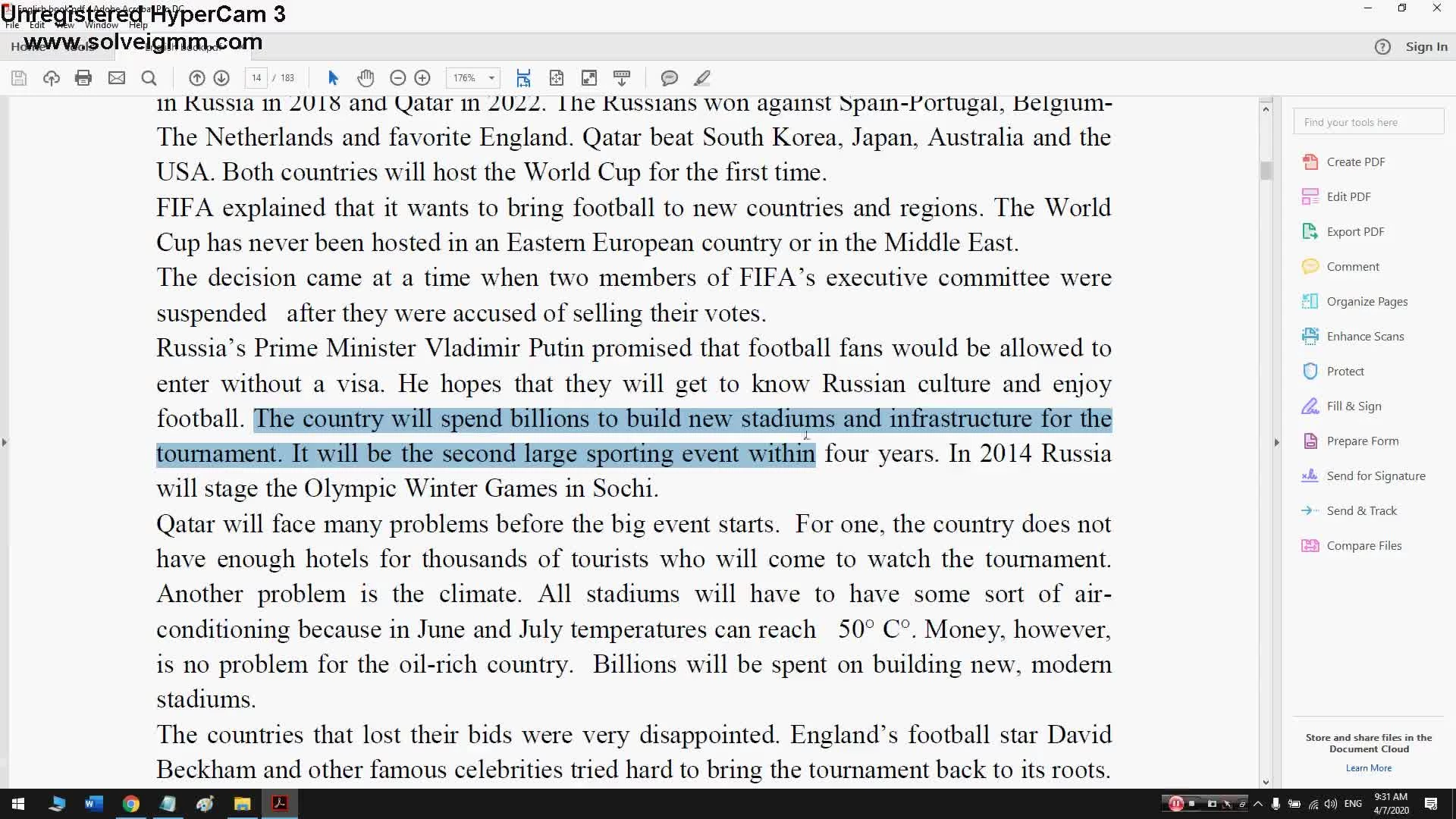Go to previous page arrow
The image size is (1456, 819).
click(196, 78)
